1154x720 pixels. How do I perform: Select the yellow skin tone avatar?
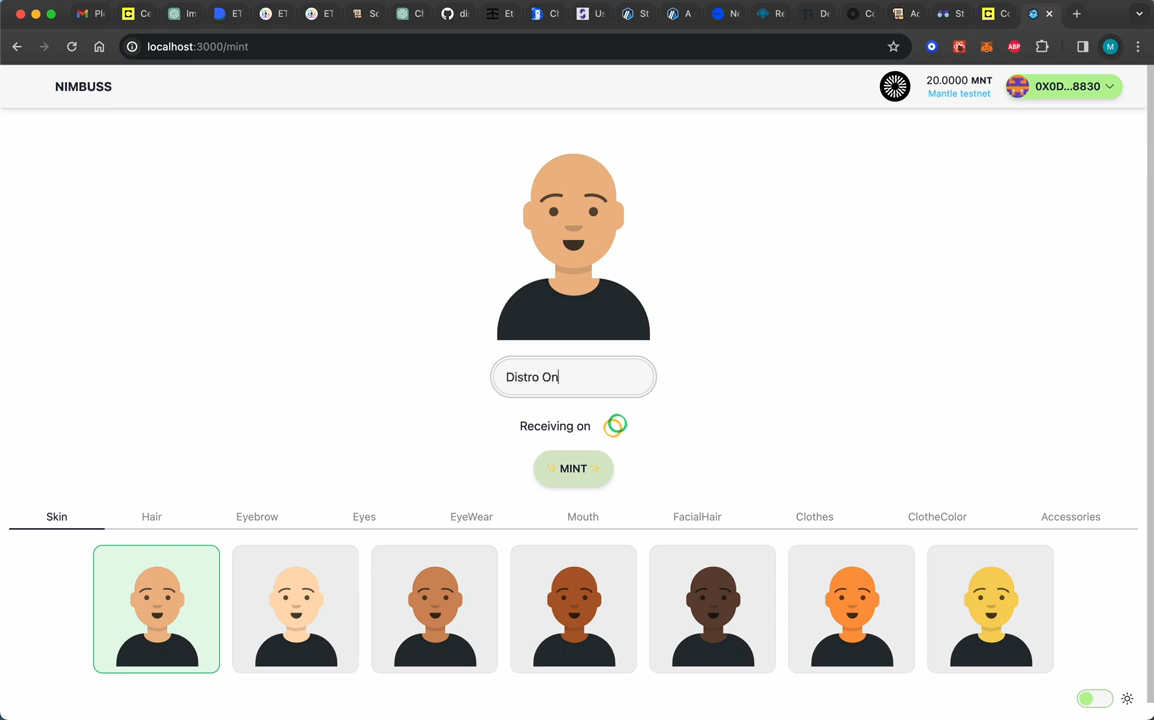991,609
